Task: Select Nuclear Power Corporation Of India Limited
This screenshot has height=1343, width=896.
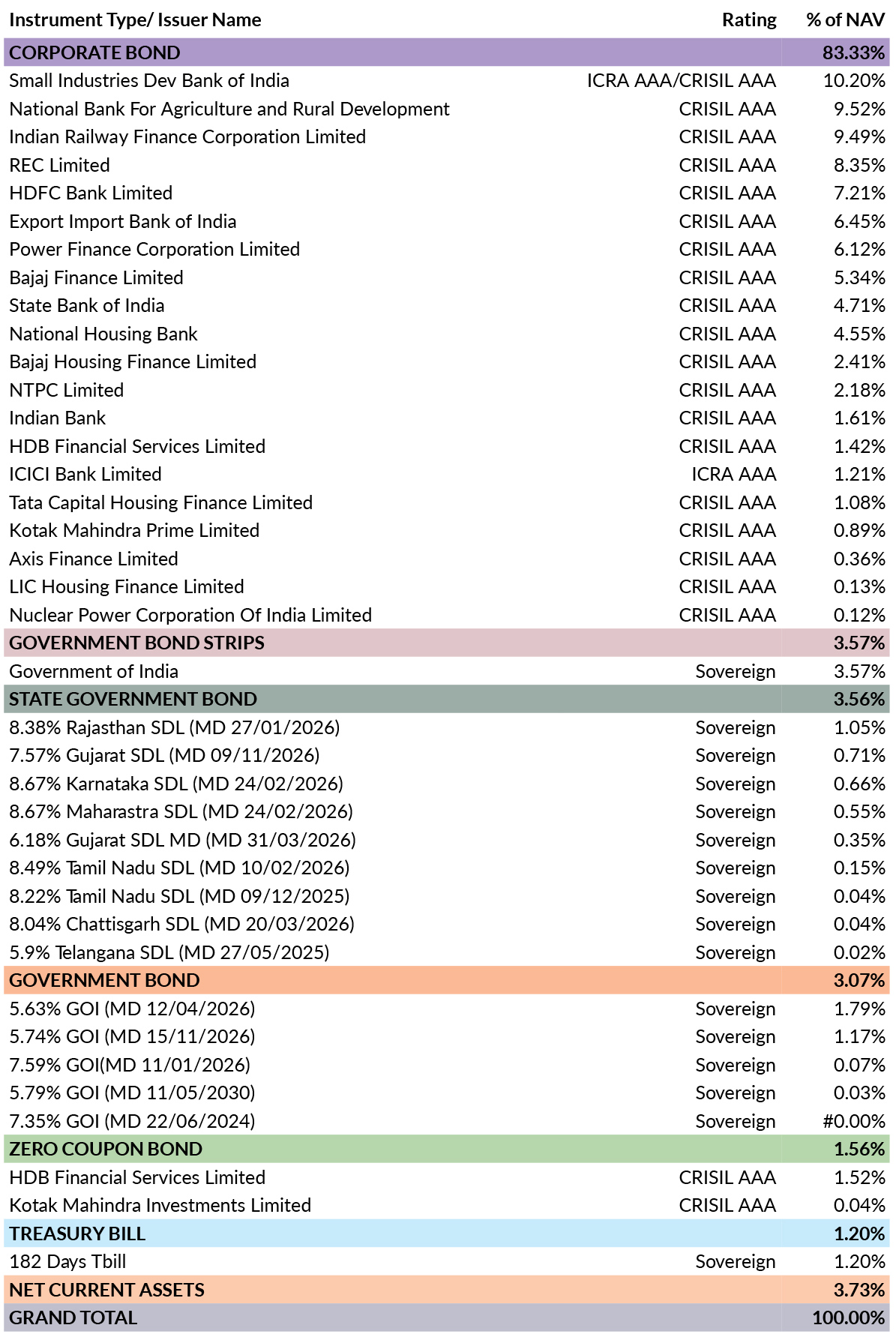Action: [x=190, y=615]
